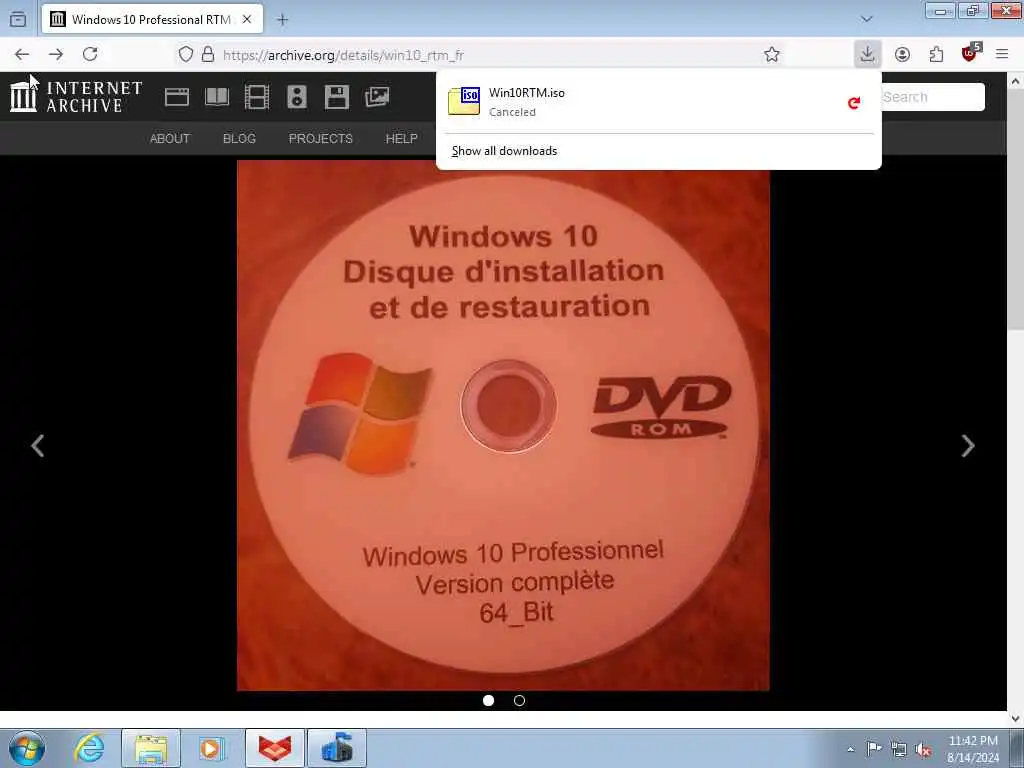Show next carousel image
This screenshot has height=768, width=1024.
pos(968,445)
